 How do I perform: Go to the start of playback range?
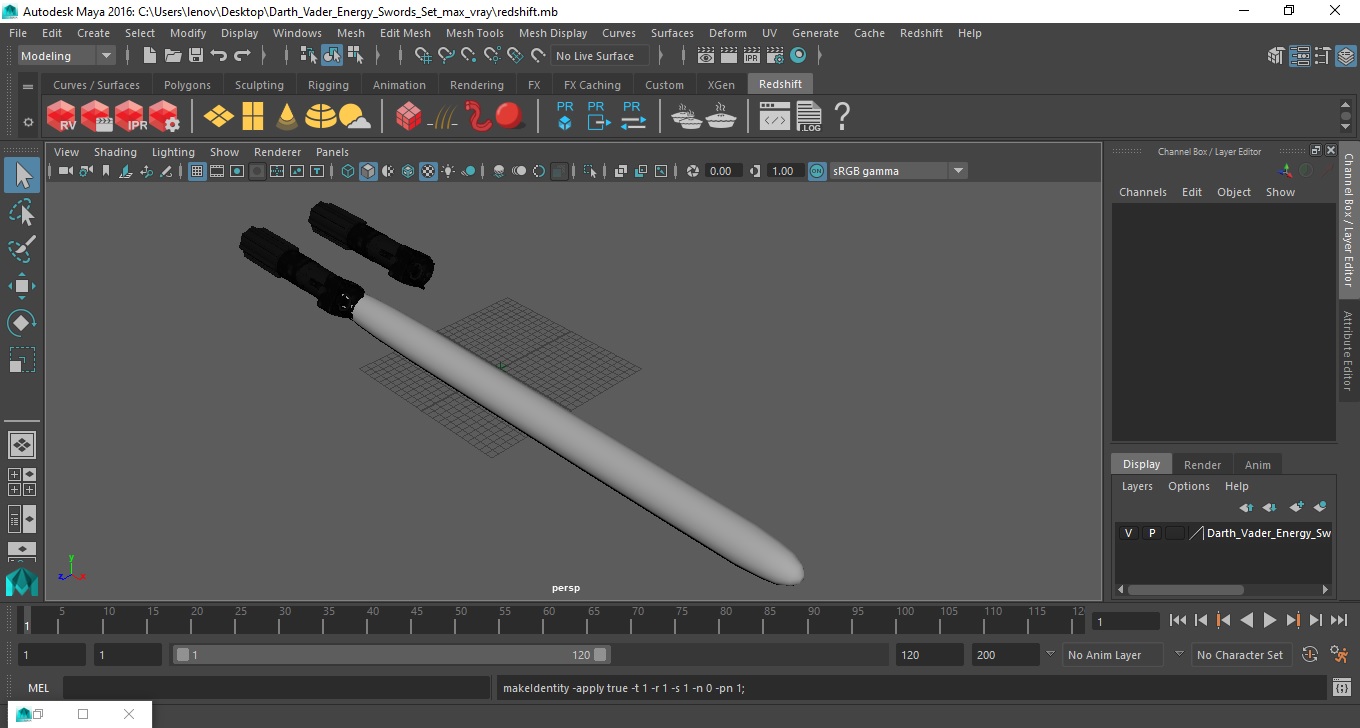(x=1178, y=620)
